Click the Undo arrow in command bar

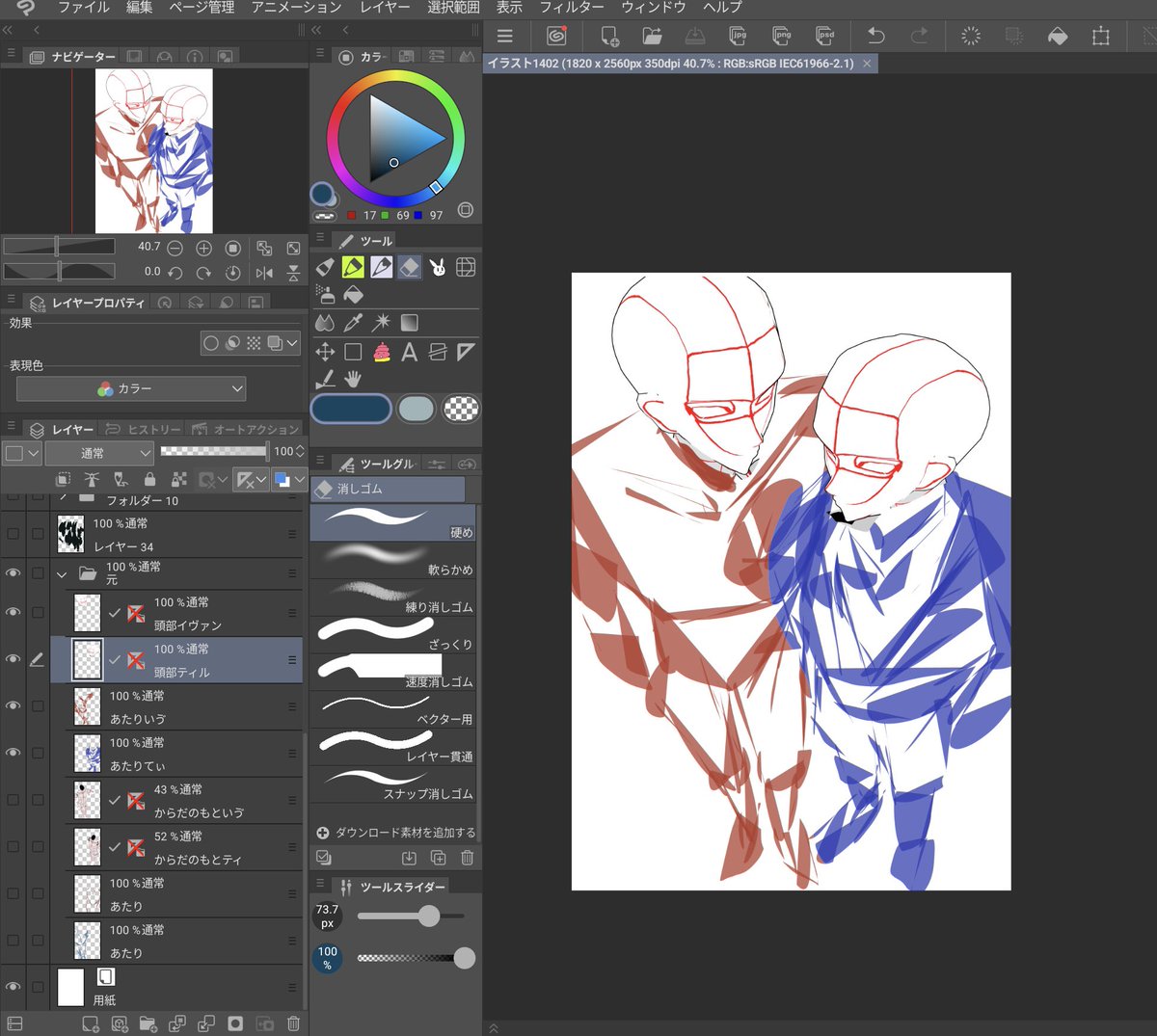click(875, 36)
